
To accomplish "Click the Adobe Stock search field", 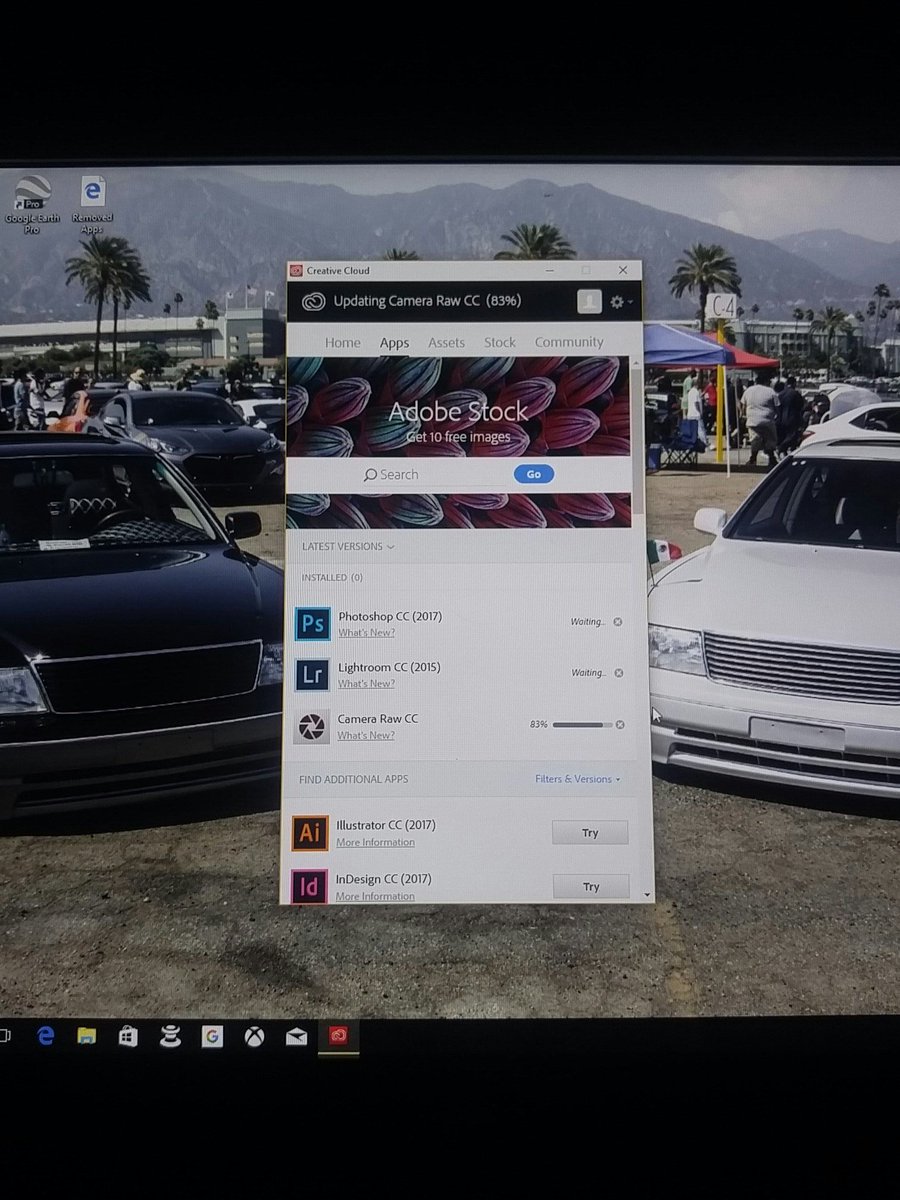I will 435,474.
